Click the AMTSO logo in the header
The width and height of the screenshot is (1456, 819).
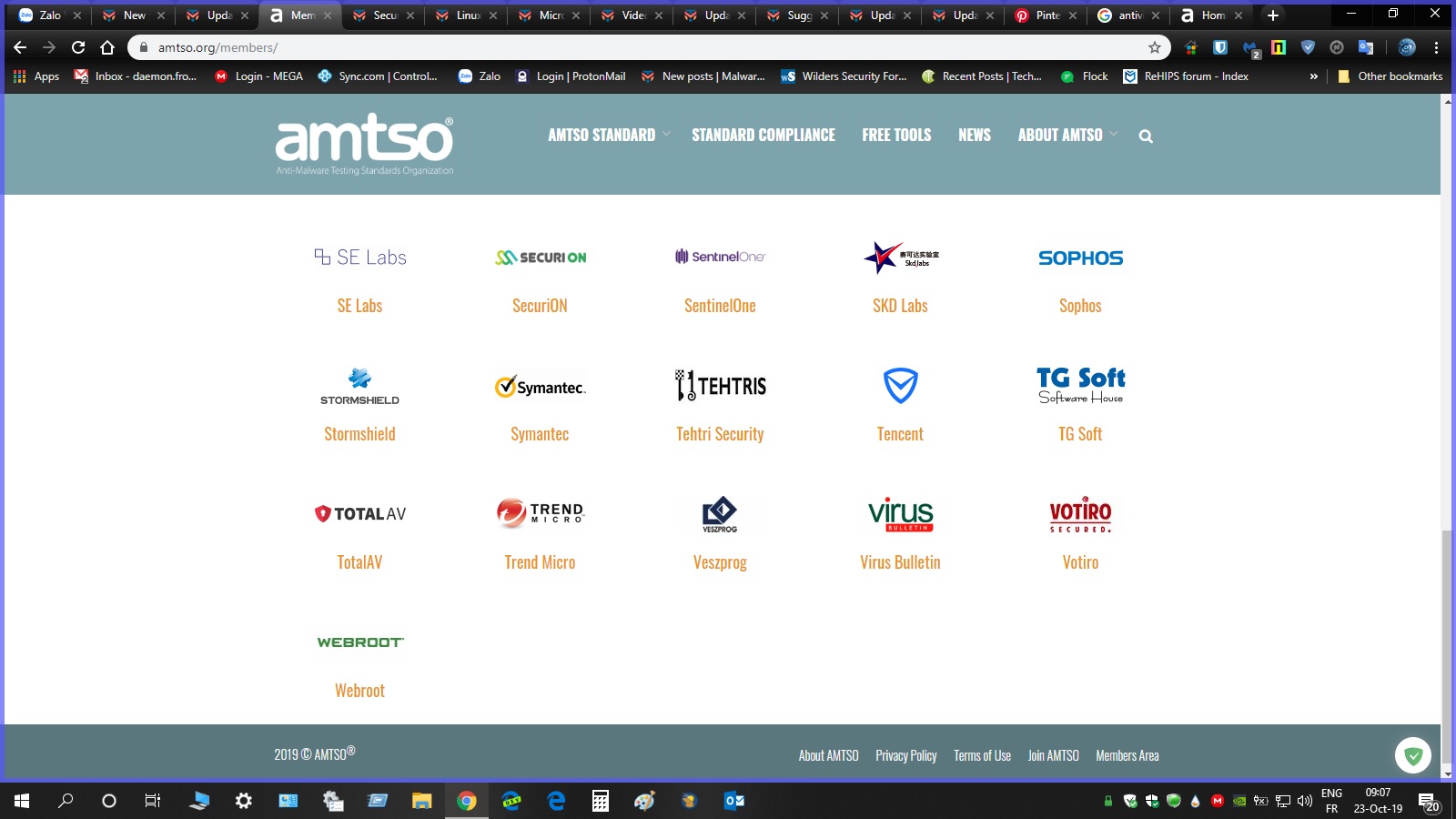point(364,144)
